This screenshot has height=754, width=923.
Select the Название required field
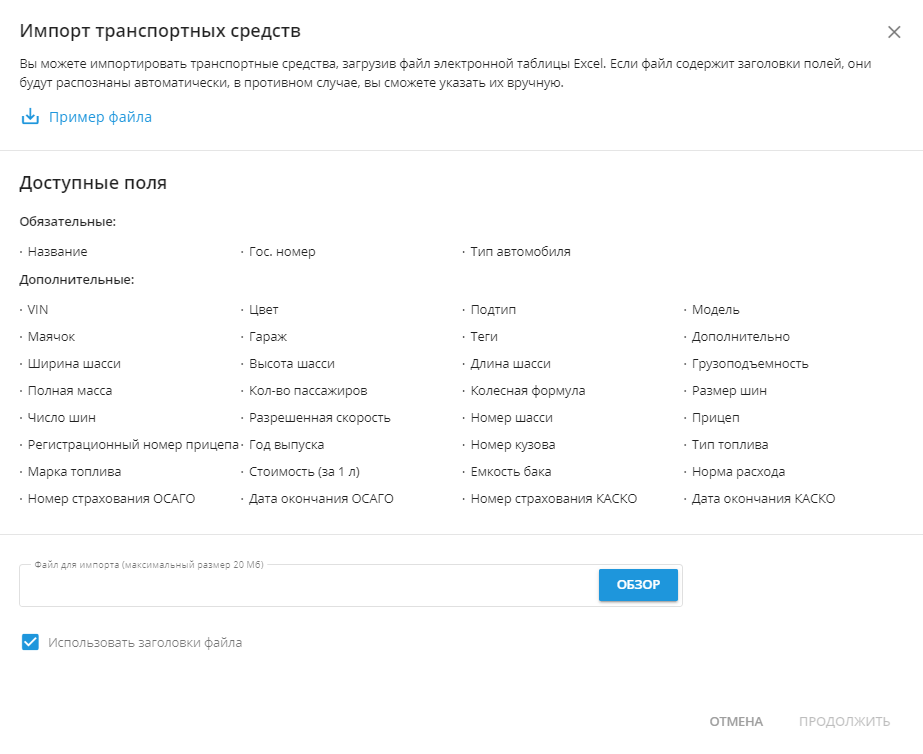coord(57,252)
